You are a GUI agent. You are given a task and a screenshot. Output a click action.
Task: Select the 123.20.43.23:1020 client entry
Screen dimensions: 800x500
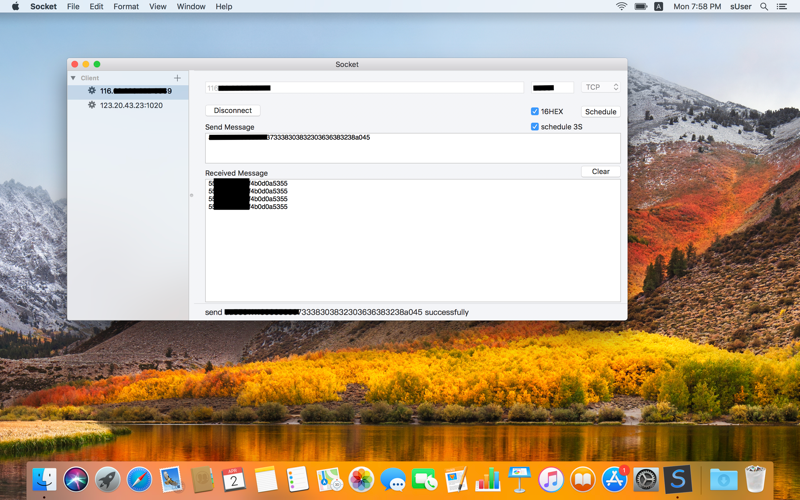(x=131, y=105)
